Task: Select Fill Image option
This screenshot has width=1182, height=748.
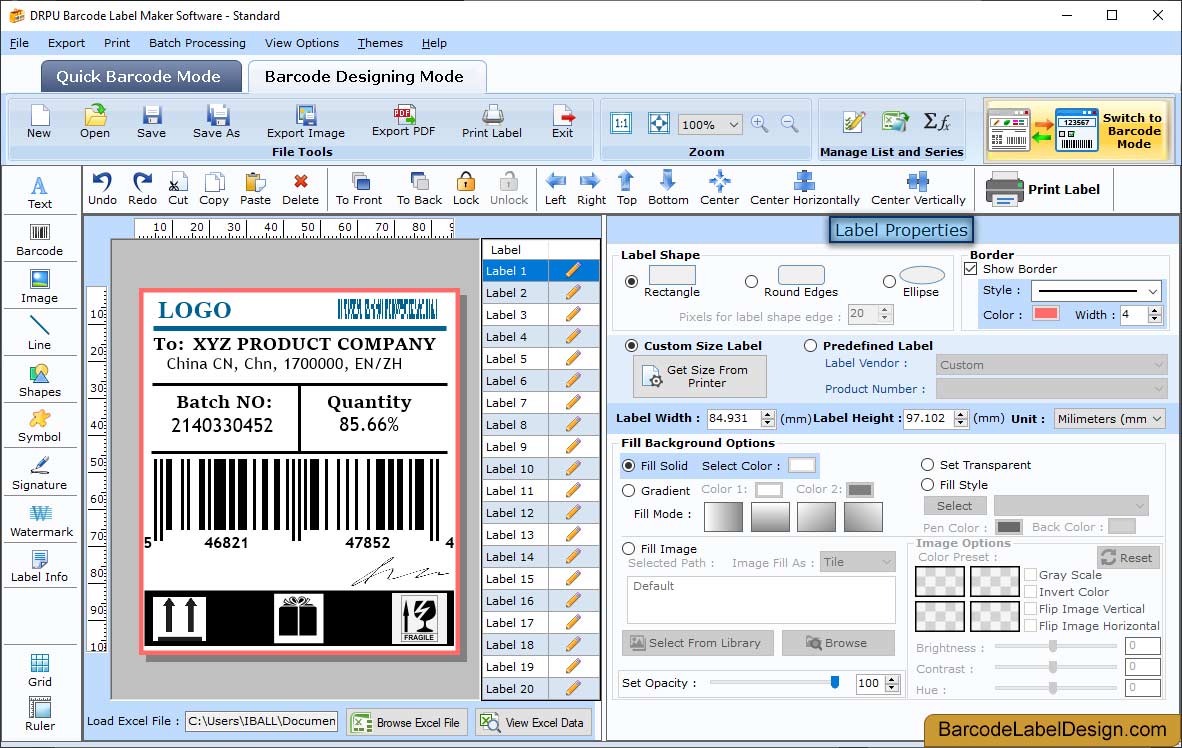Action: pyautogui.click(x=629, y=548)
